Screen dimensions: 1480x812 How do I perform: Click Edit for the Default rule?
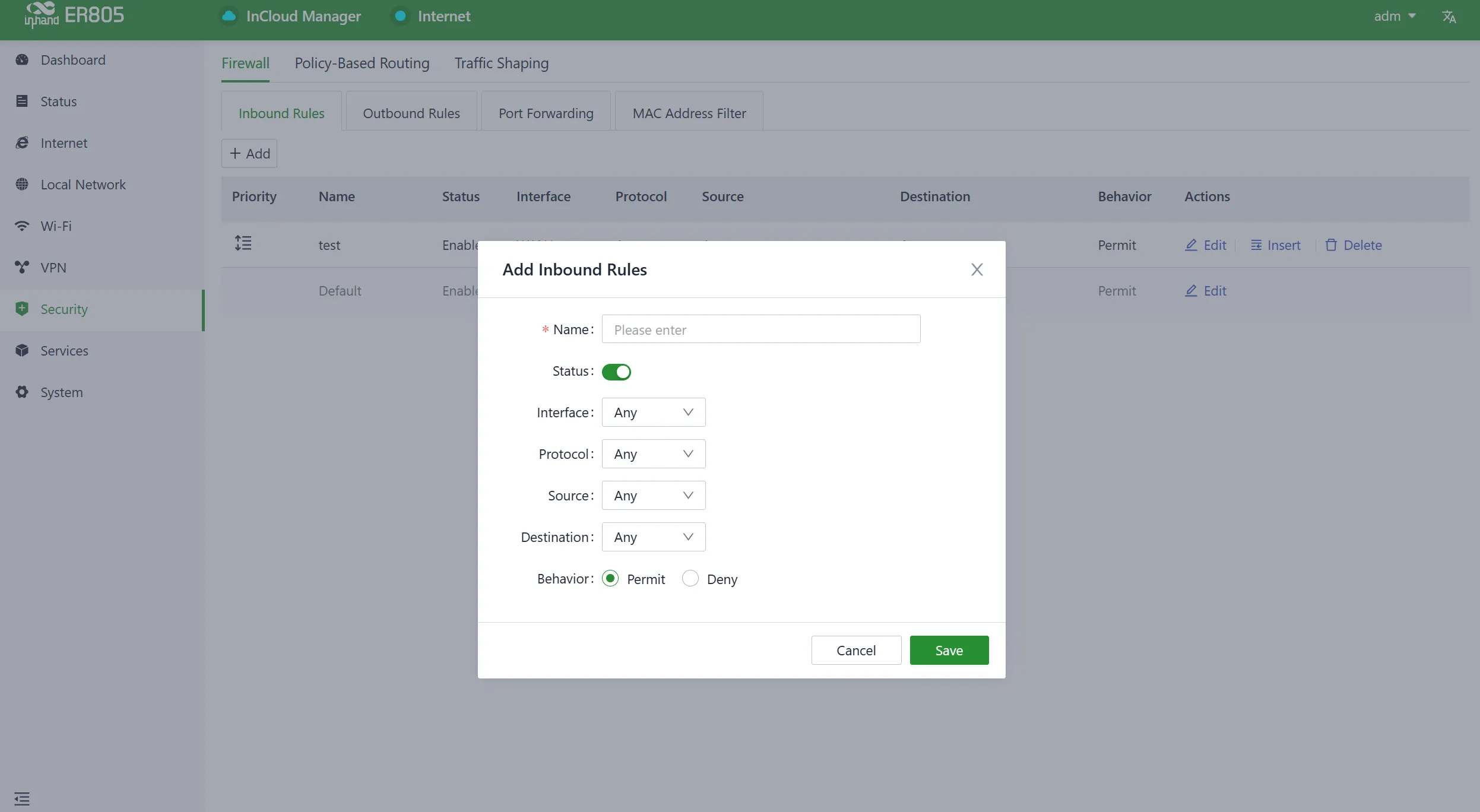pyautogui.click(x=1206, y=291)
